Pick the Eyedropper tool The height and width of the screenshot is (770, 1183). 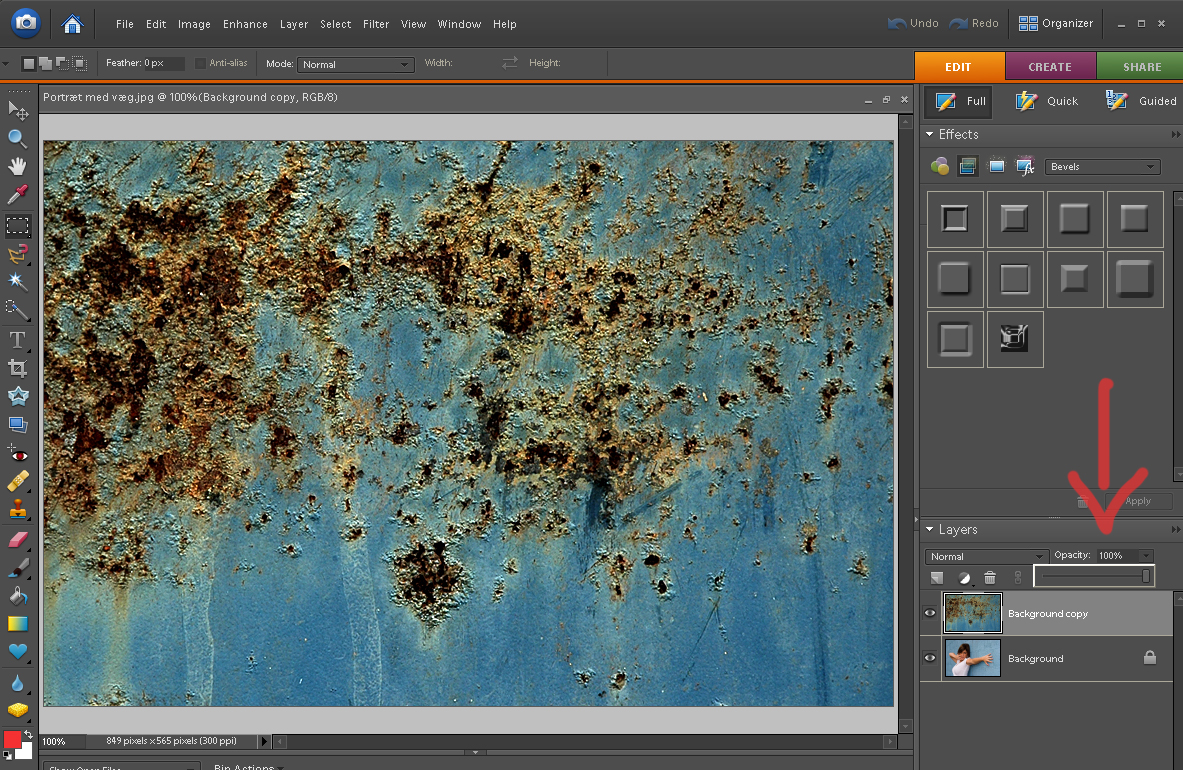click(17, 195)
